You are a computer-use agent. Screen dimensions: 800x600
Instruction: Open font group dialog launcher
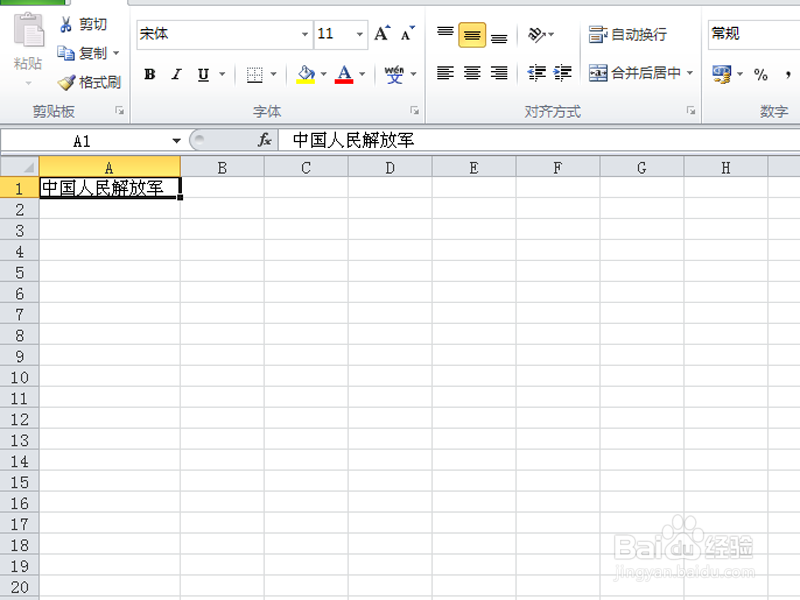click(414, 110)
